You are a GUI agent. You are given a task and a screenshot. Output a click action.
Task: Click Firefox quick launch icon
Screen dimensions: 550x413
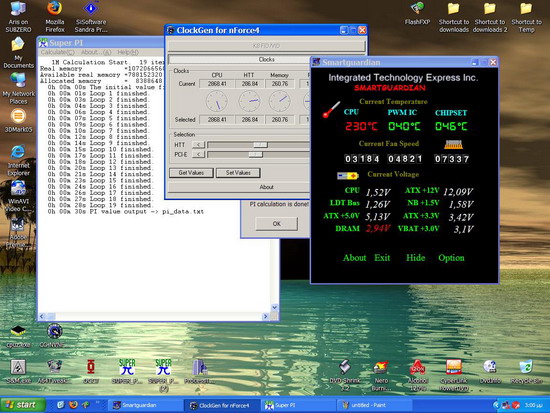click(x=73, y=405)
